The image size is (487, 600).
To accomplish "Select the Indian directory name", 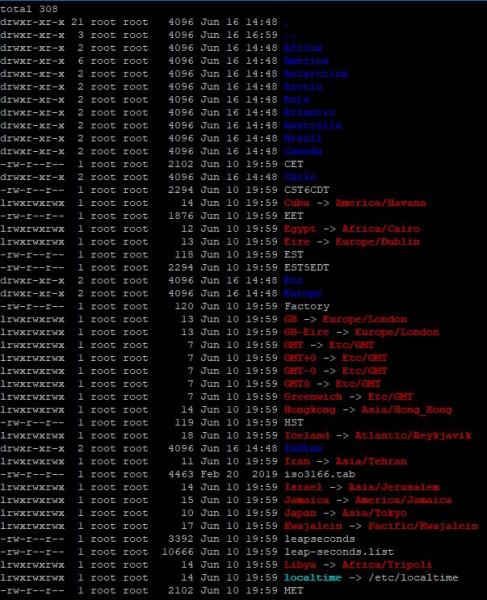I will pyautogui.click(x=303, y=448).
